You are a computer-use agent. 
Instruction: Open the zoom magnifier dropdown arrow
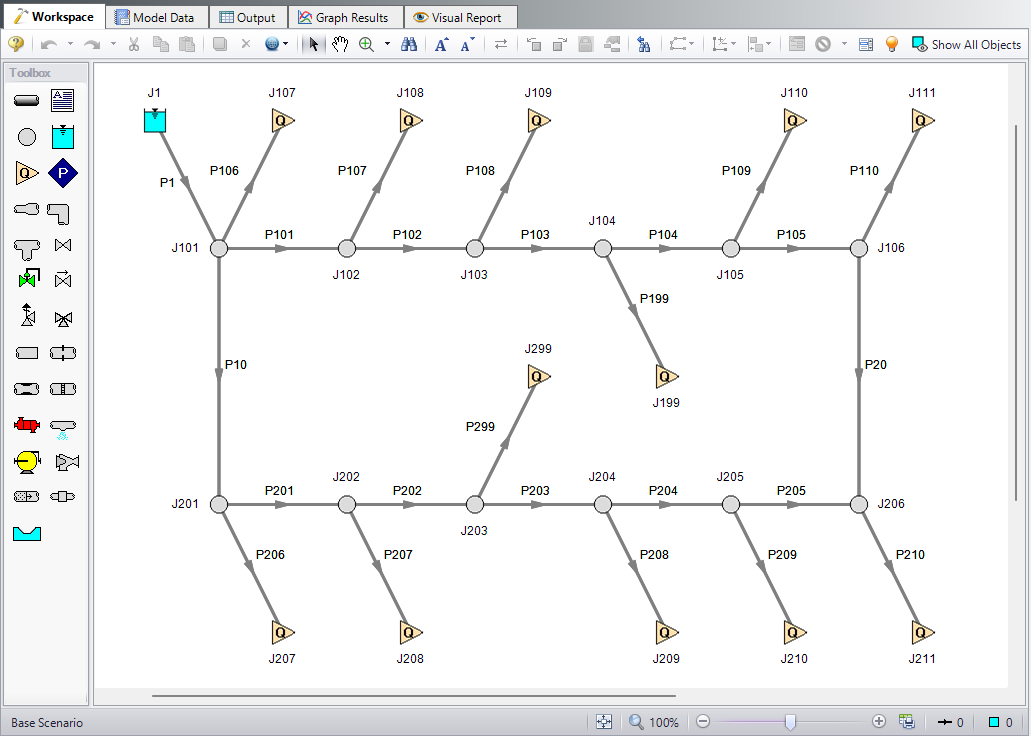(387, 44)
